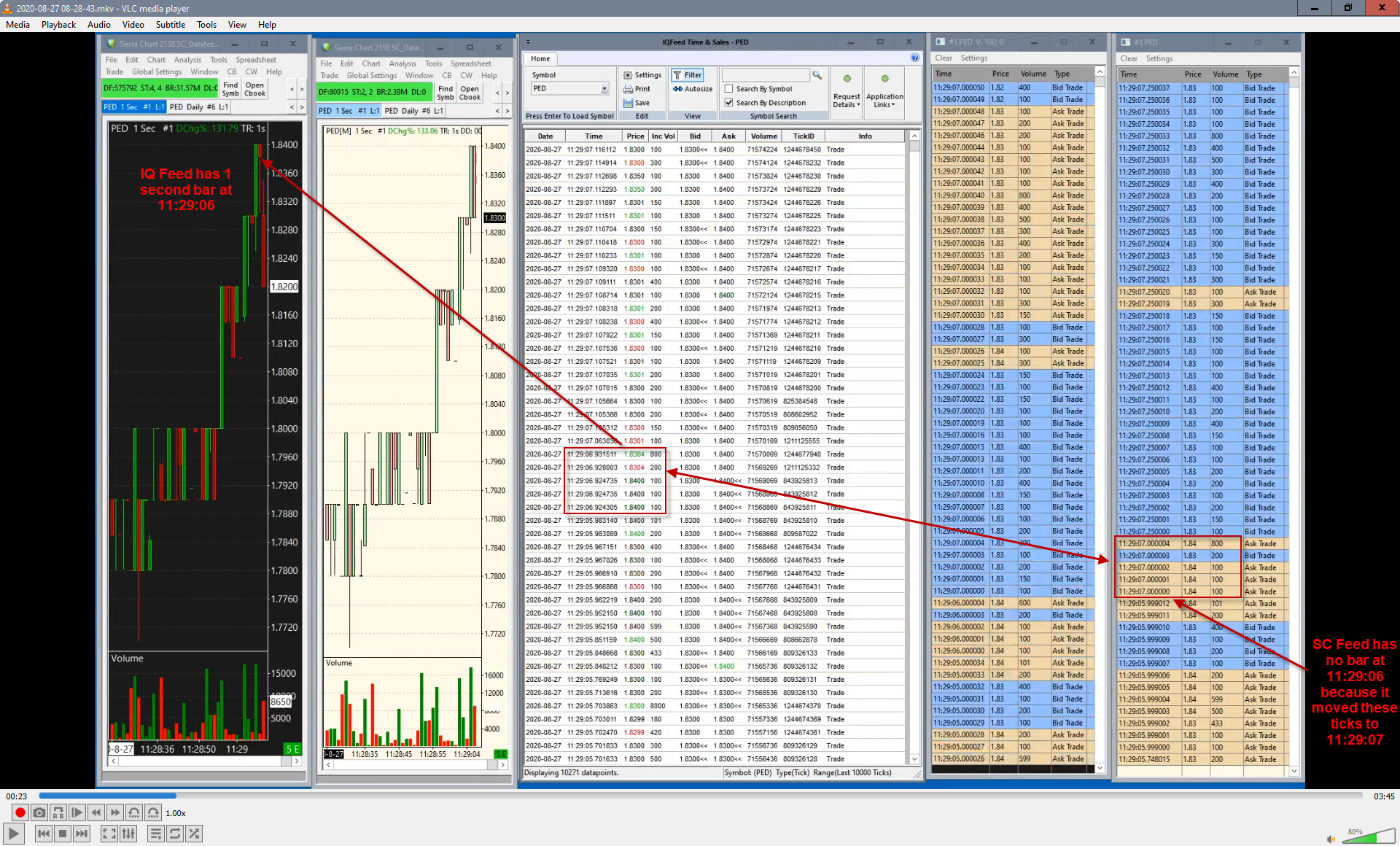
Task: Click the Autosize button
Action: 693,89
